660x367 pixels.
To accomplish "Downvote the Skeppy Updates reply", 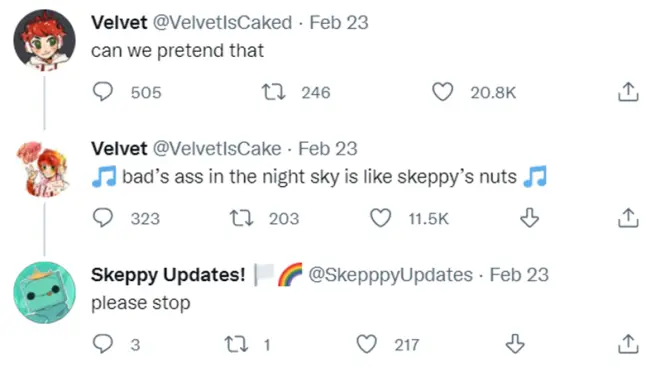I will point(515,344).
